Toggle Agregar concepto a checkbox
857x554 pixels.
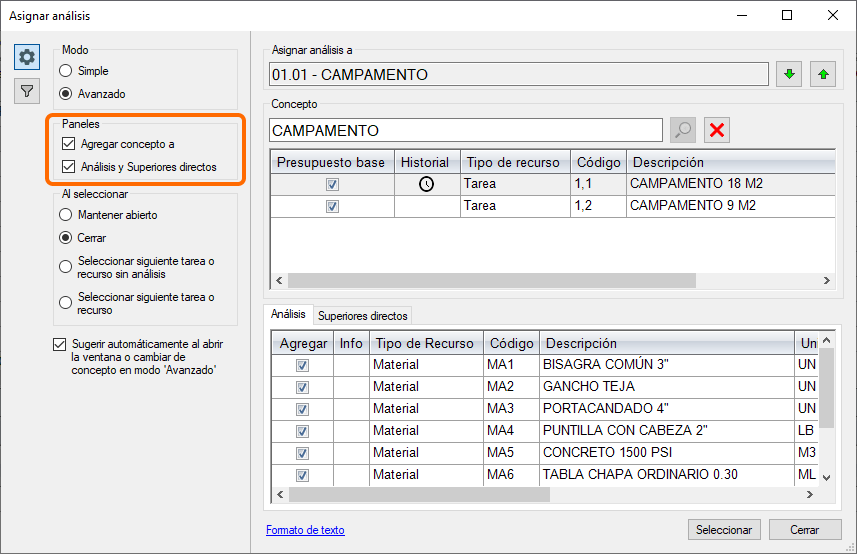tap(68, 144)
